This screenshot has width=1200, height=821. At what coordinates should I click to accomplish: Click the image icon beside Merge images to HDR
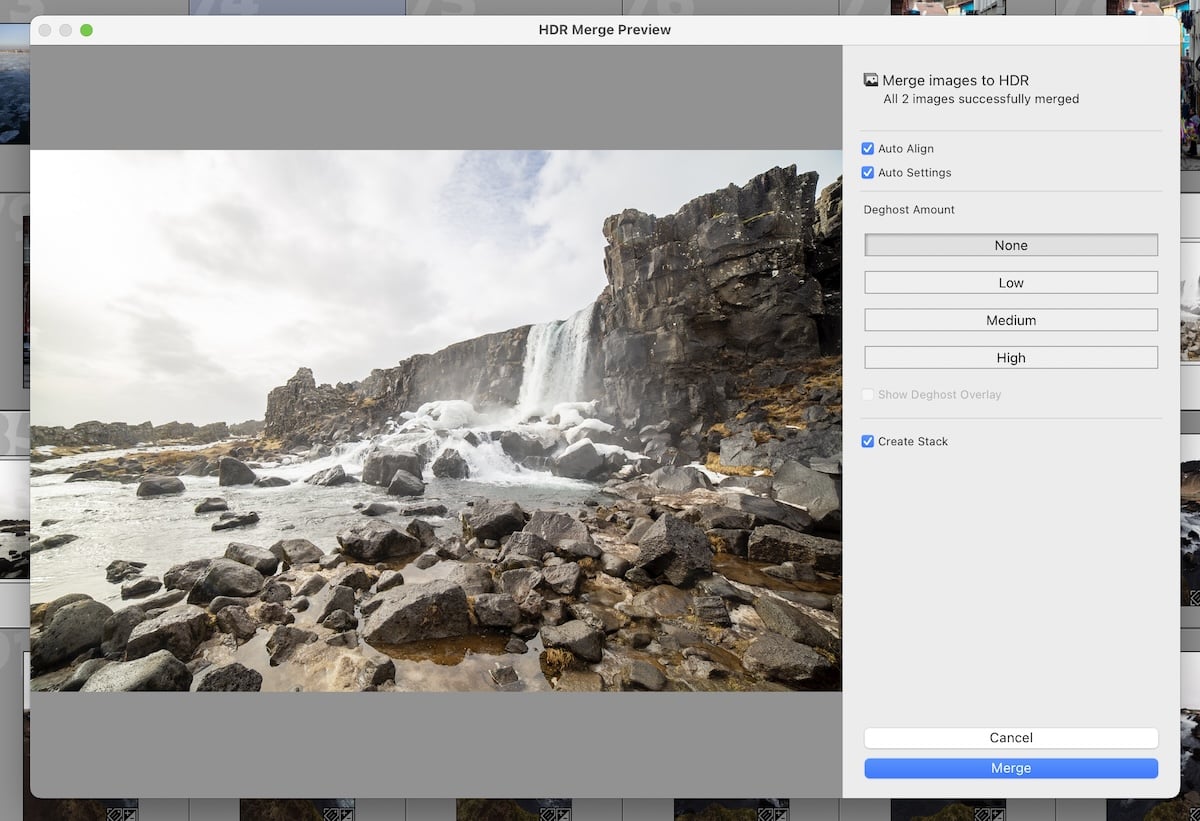[x=870, y=79]
